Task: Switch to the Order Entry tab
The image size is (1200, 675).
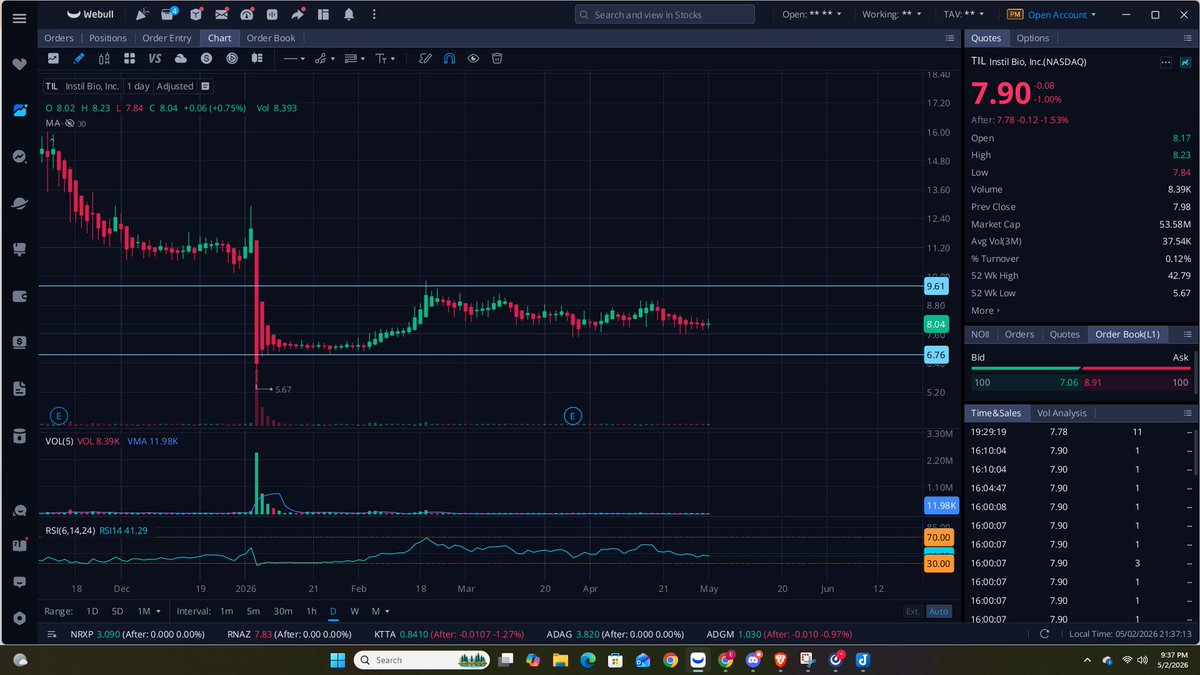Action: click(166, 38)
